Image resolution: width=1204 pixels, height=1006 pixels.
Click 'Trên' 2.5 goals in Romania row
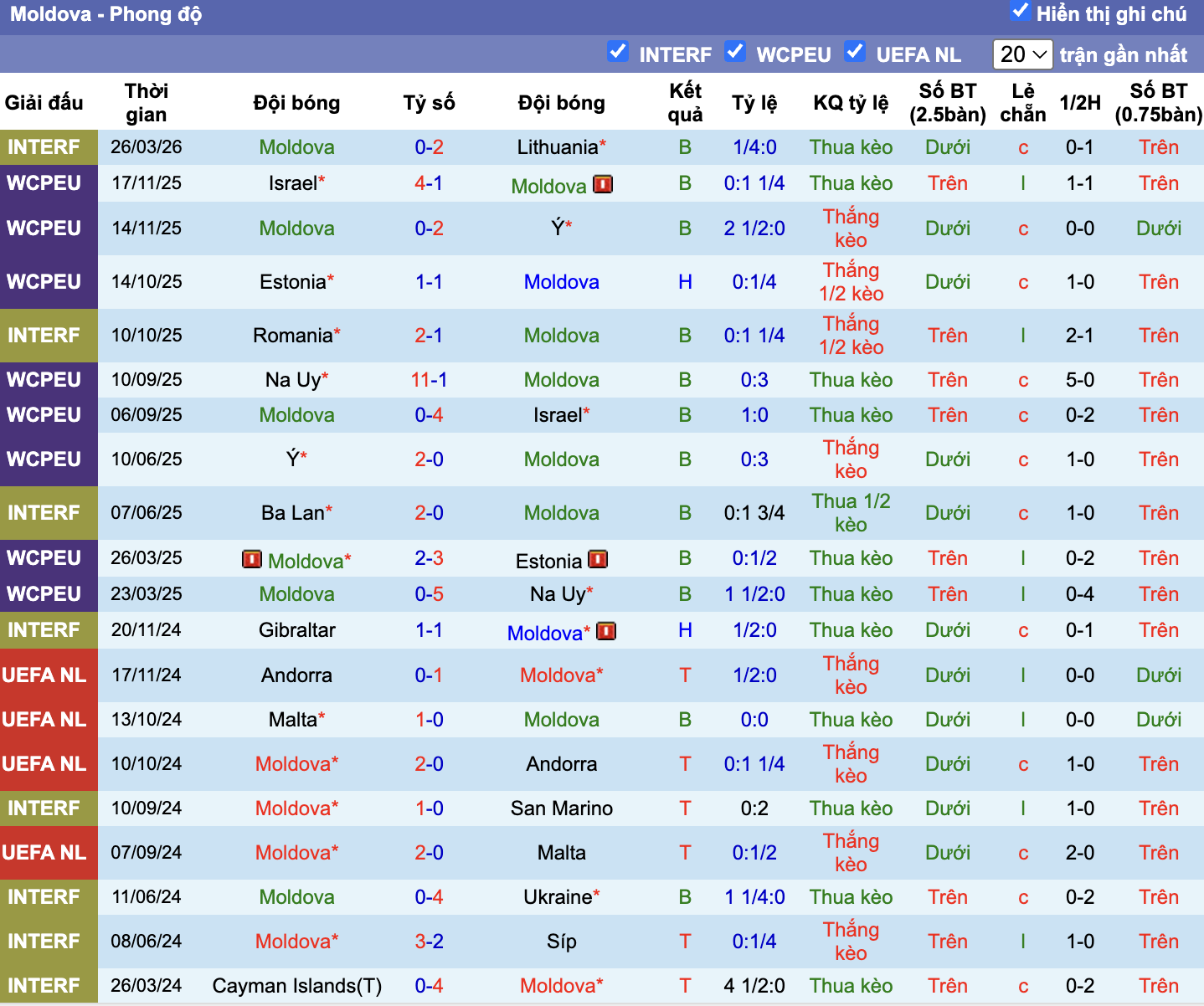(x=948, y=336)
